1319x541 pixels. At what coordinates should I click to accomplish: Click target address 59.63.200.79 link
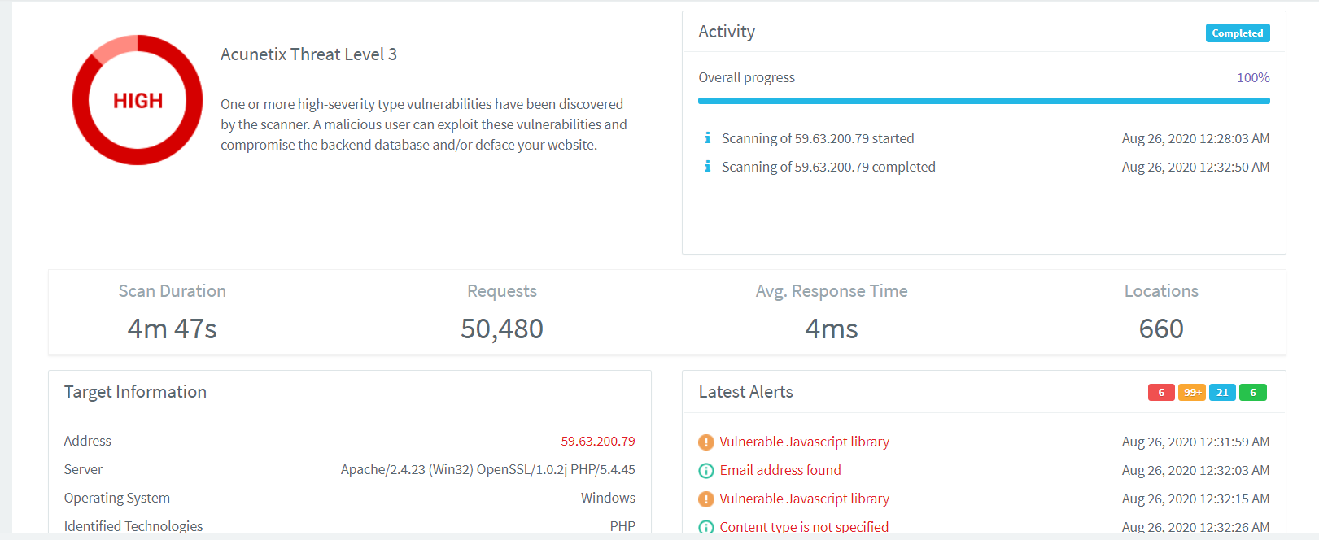(x=598, y=441)
